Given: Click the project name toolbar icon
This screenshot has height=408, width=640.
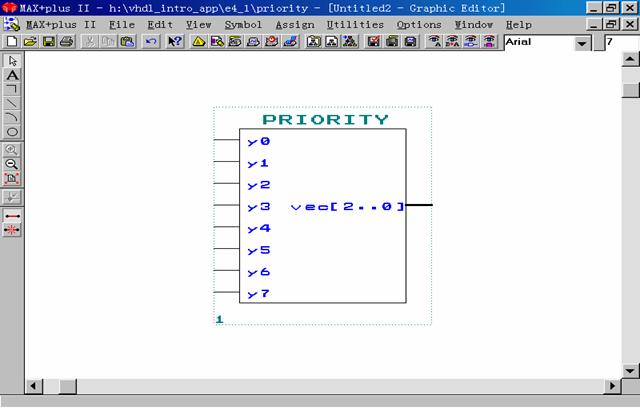Looking at the screenshot, I should [313, 41].
